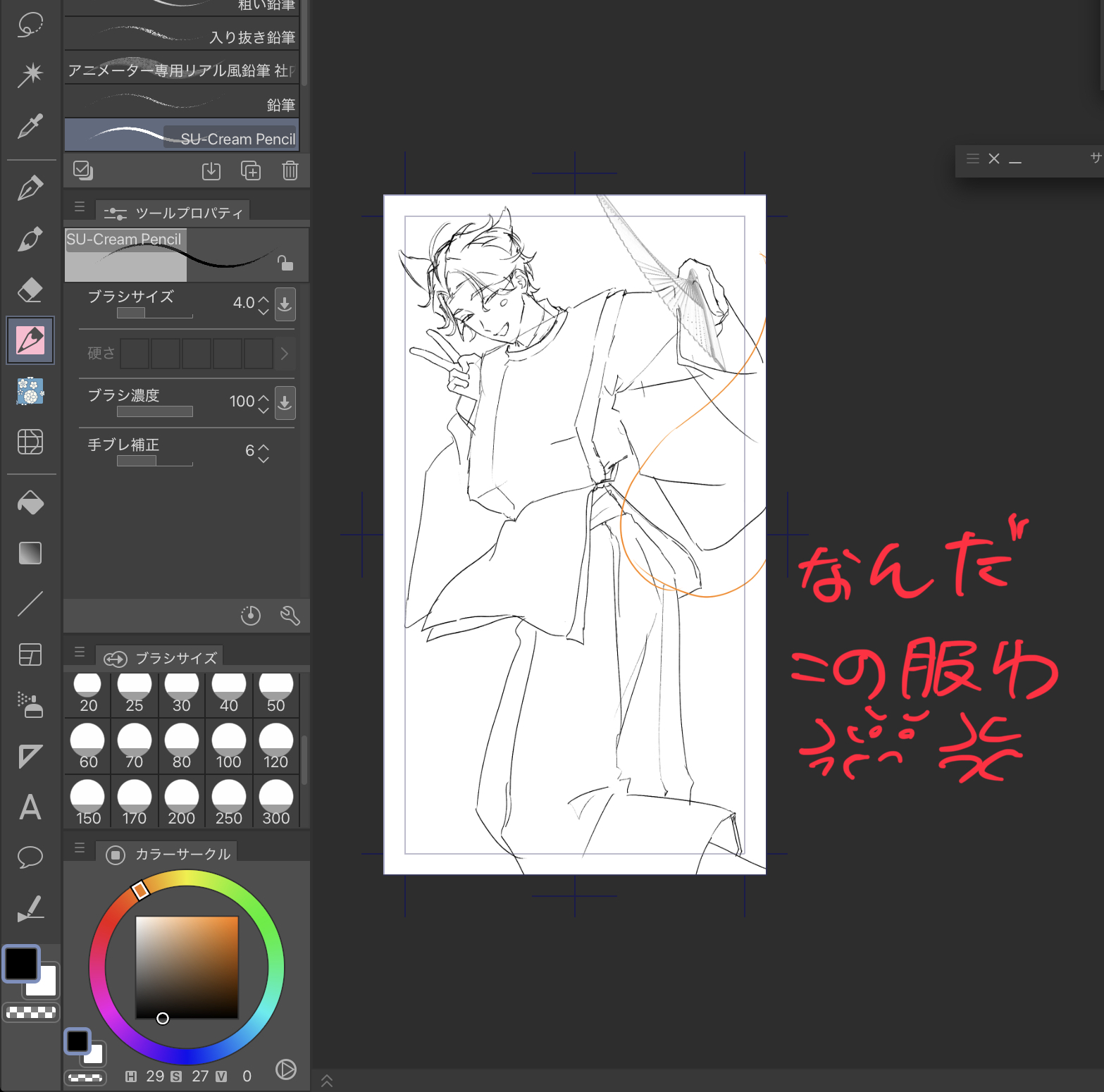This screenshot has width=1104, height=1092.
Task: Open brush size dynamics dropdown button
Action: point(285,304)
